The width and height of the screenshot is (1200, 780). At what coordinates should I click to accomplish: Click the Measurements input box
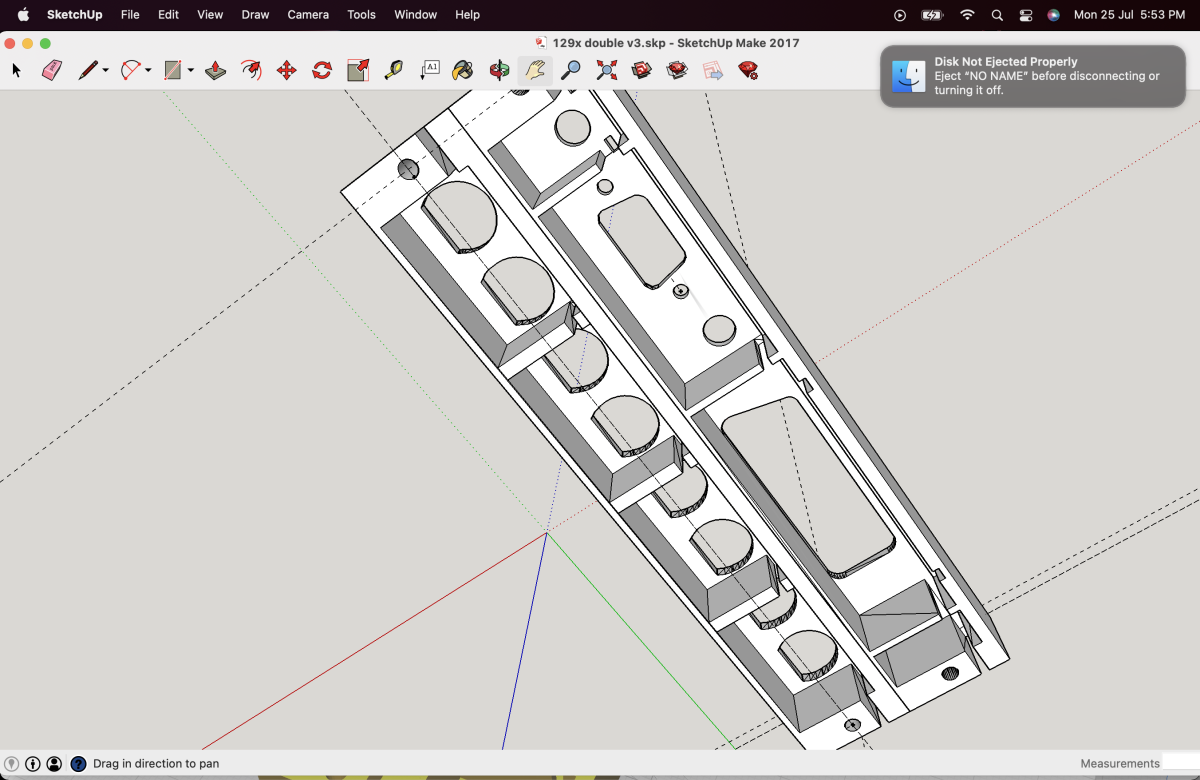(x=1181, y=763)
